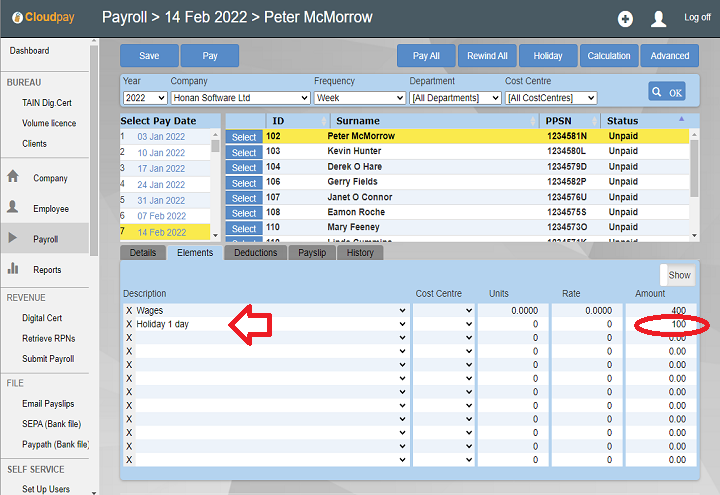Click the Reports chart icon in sidebar

pyautogui.click(x=13, y=269)
